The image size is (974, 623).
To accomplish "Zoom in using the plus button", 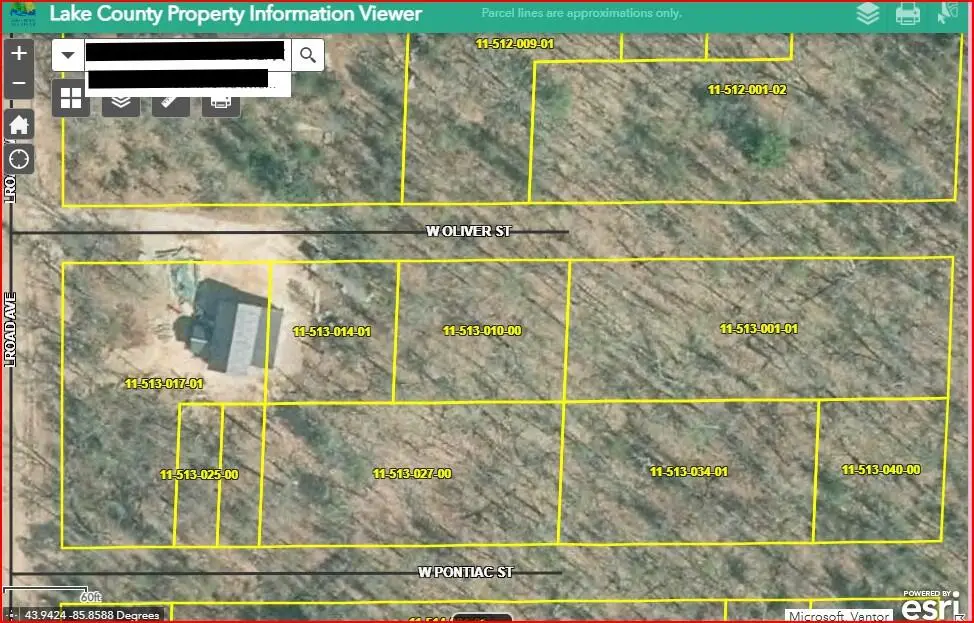I will point(18,53).
